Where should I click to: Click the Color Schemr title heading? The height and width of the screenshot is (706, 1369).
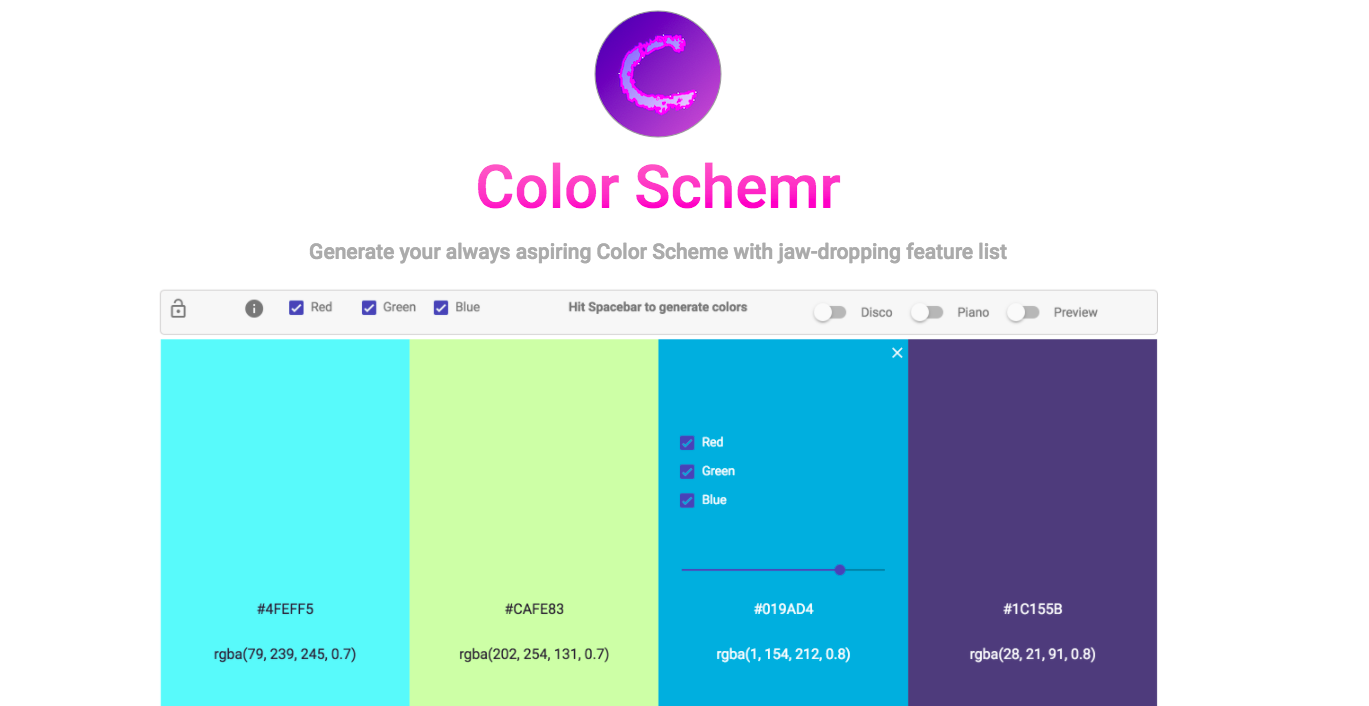tap(658, 187)
